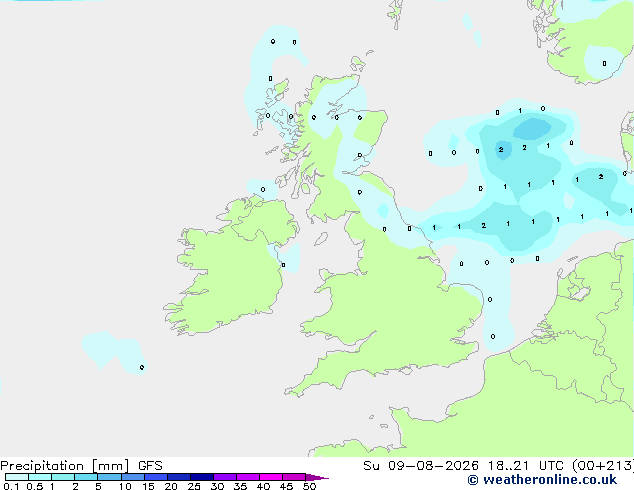Select the 2–5 mm legend swatch
The height and width of the screenshot is (490, 634).
(x=86, y=477)
